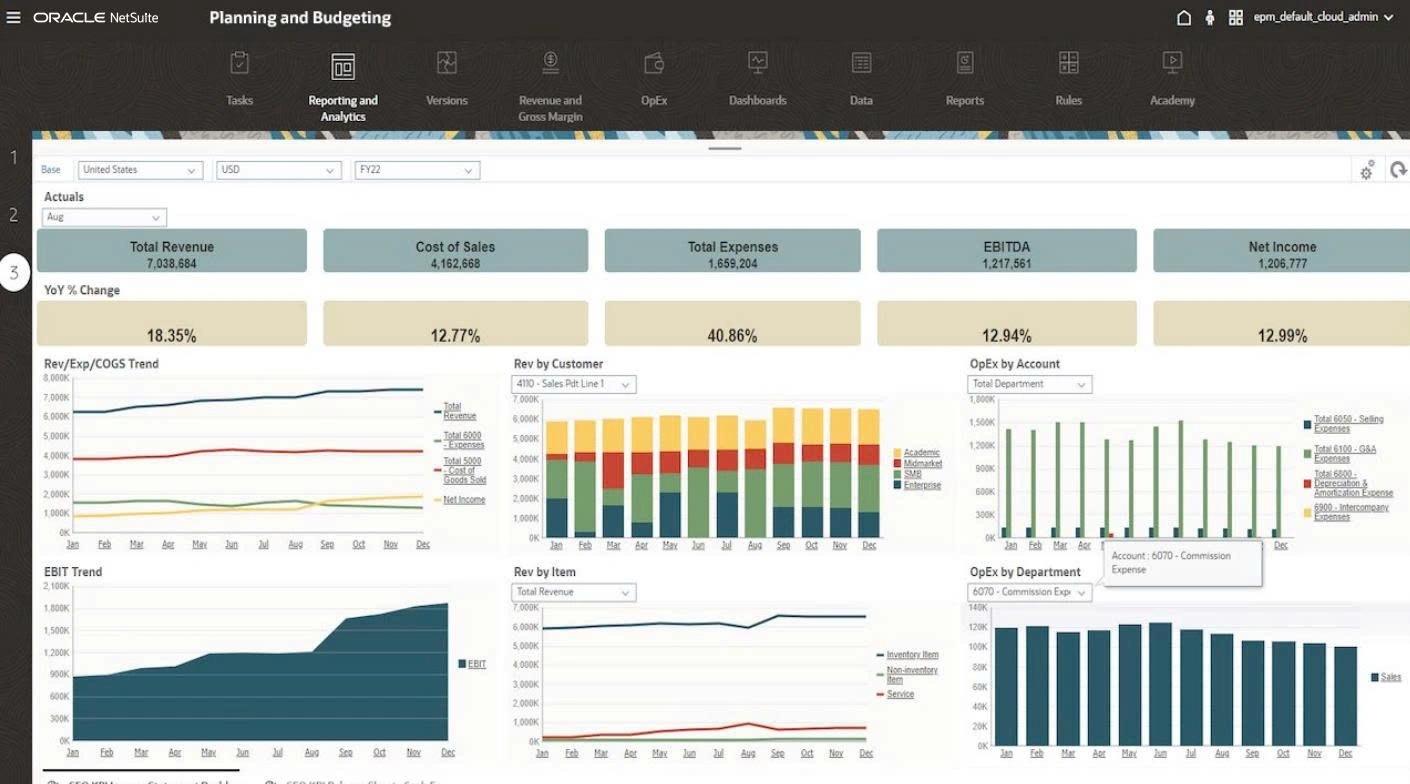Expand the FY22 year selector

(x=417, y=170)
